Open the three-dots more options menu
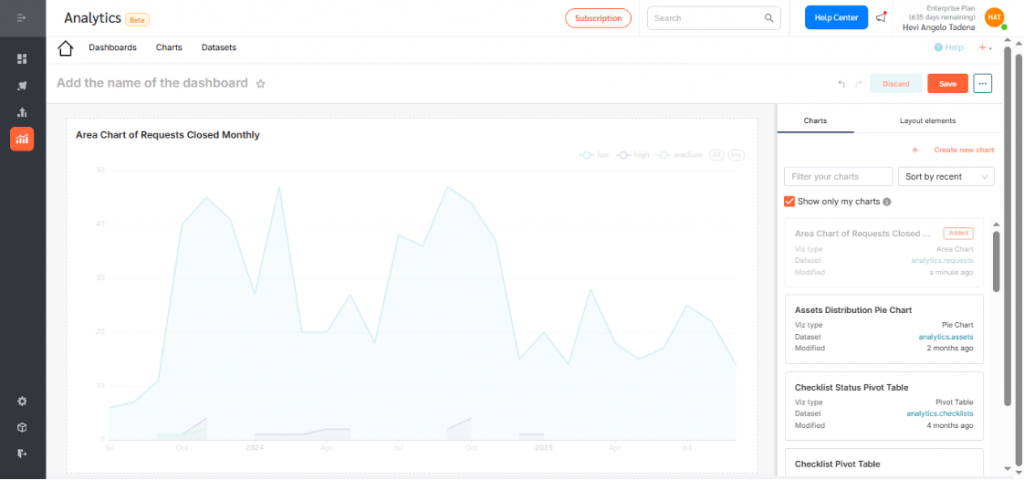 tap(982, 84)
